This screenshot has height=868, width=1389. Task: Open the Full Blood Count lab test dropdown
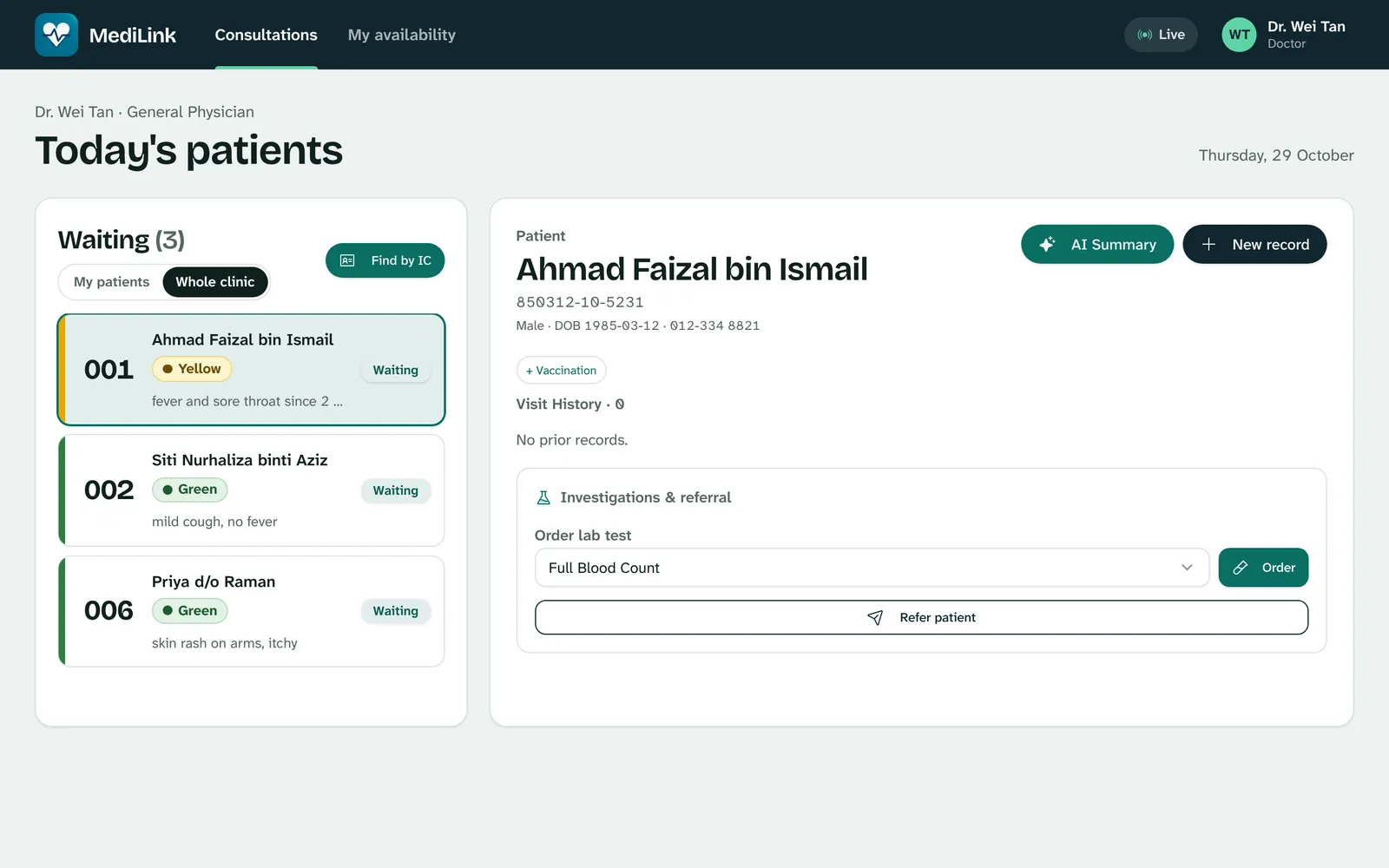pyautogui.click(x=872, y=568)
